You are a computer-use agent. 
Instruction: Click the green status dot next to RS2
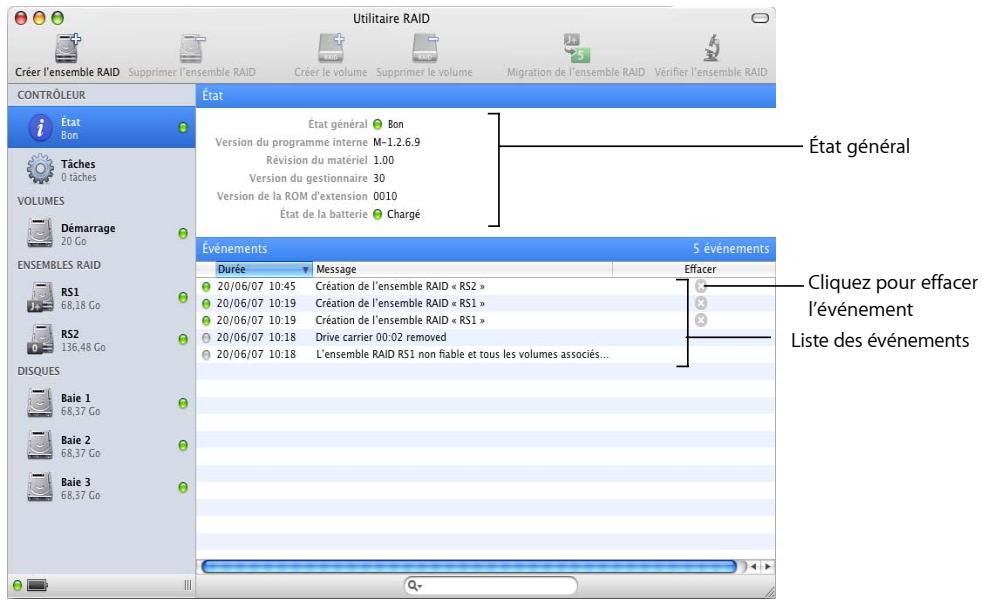[183, 339]
